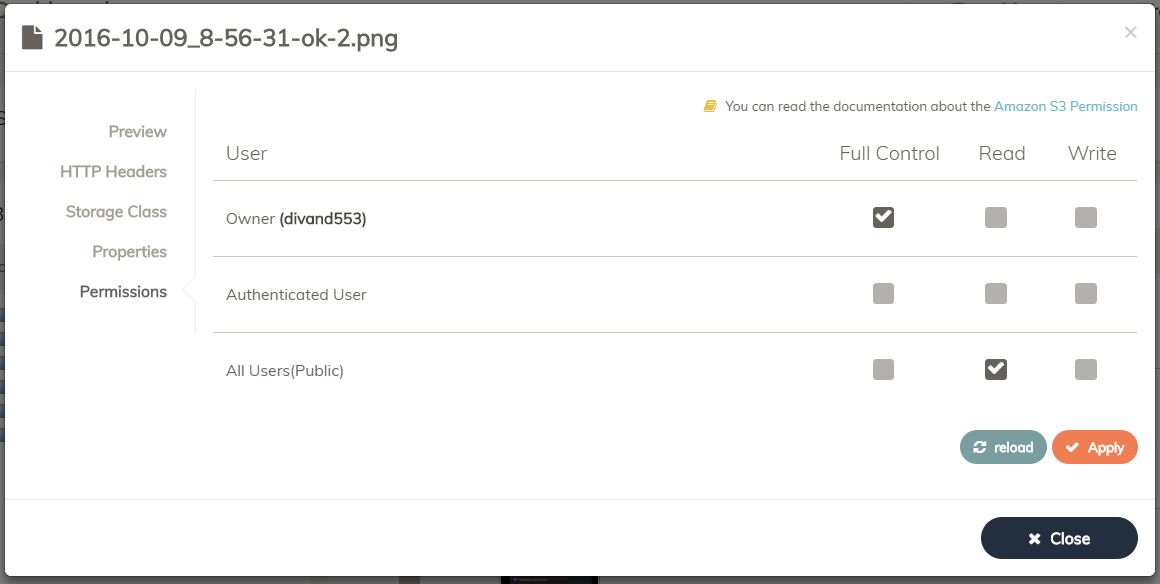
Task: Select the Permissions tab
Action: click(x=123, y=292)
